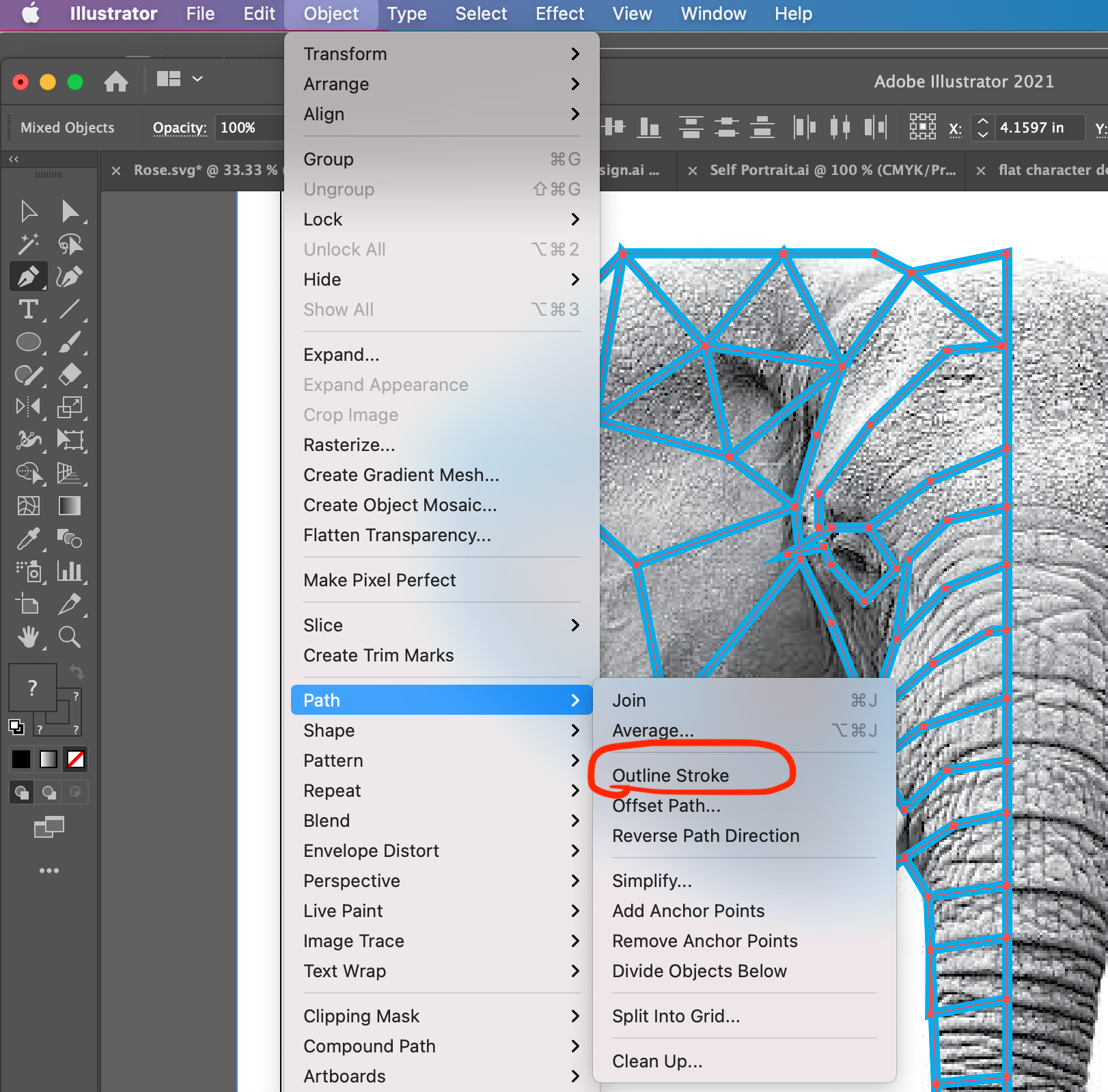Choose the Gradient tool

pos(70,506)
